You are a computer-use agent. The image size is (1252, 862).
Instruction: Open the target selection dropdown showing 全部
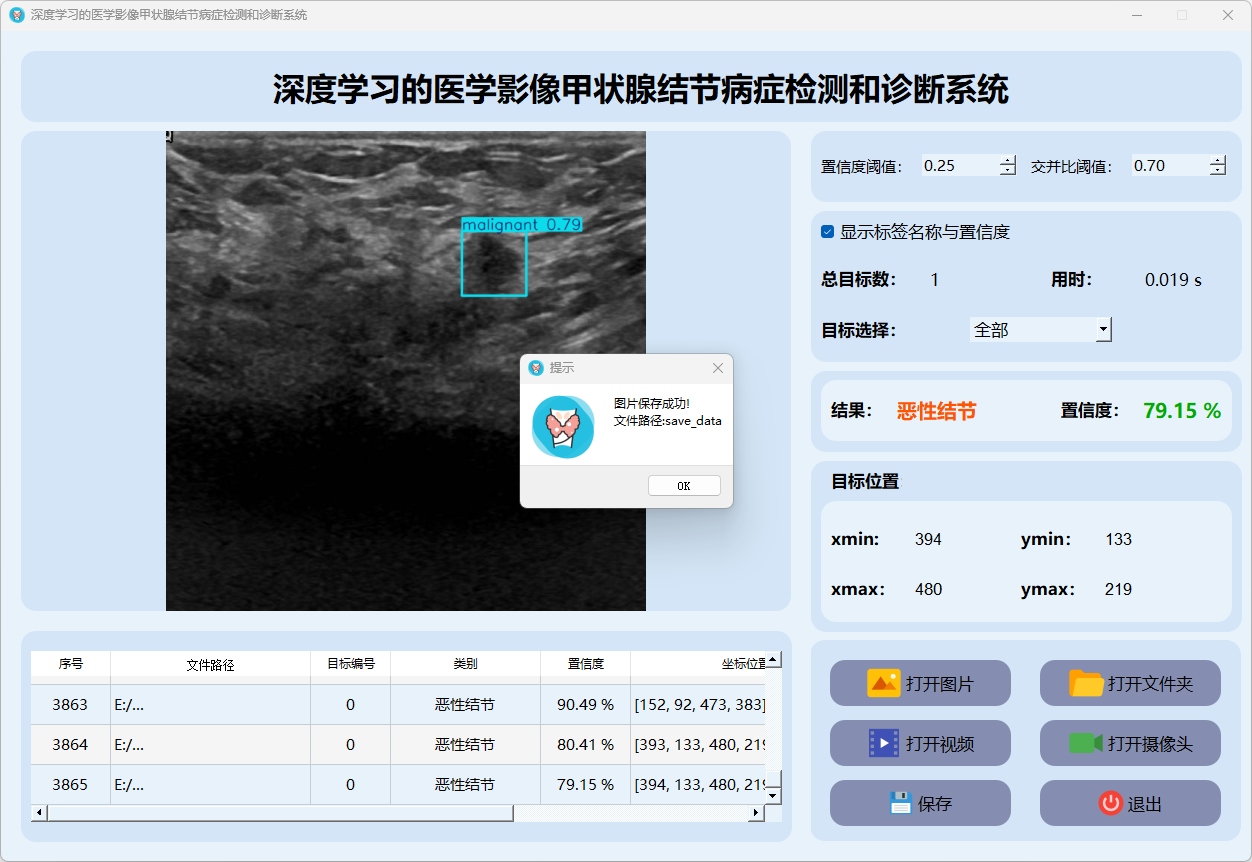click(x=1041, y=329)
